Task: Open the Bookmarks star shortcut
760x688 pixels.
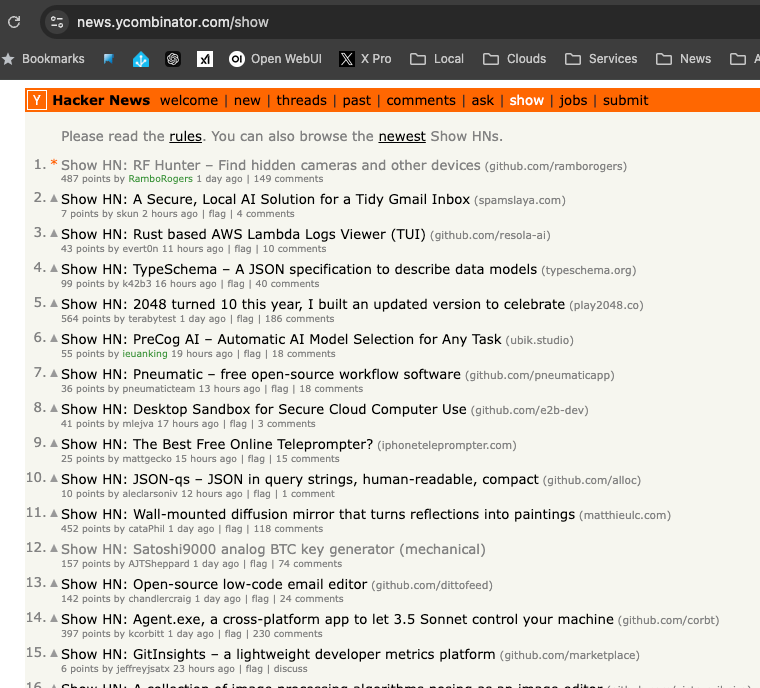Action: pos(43,59)
